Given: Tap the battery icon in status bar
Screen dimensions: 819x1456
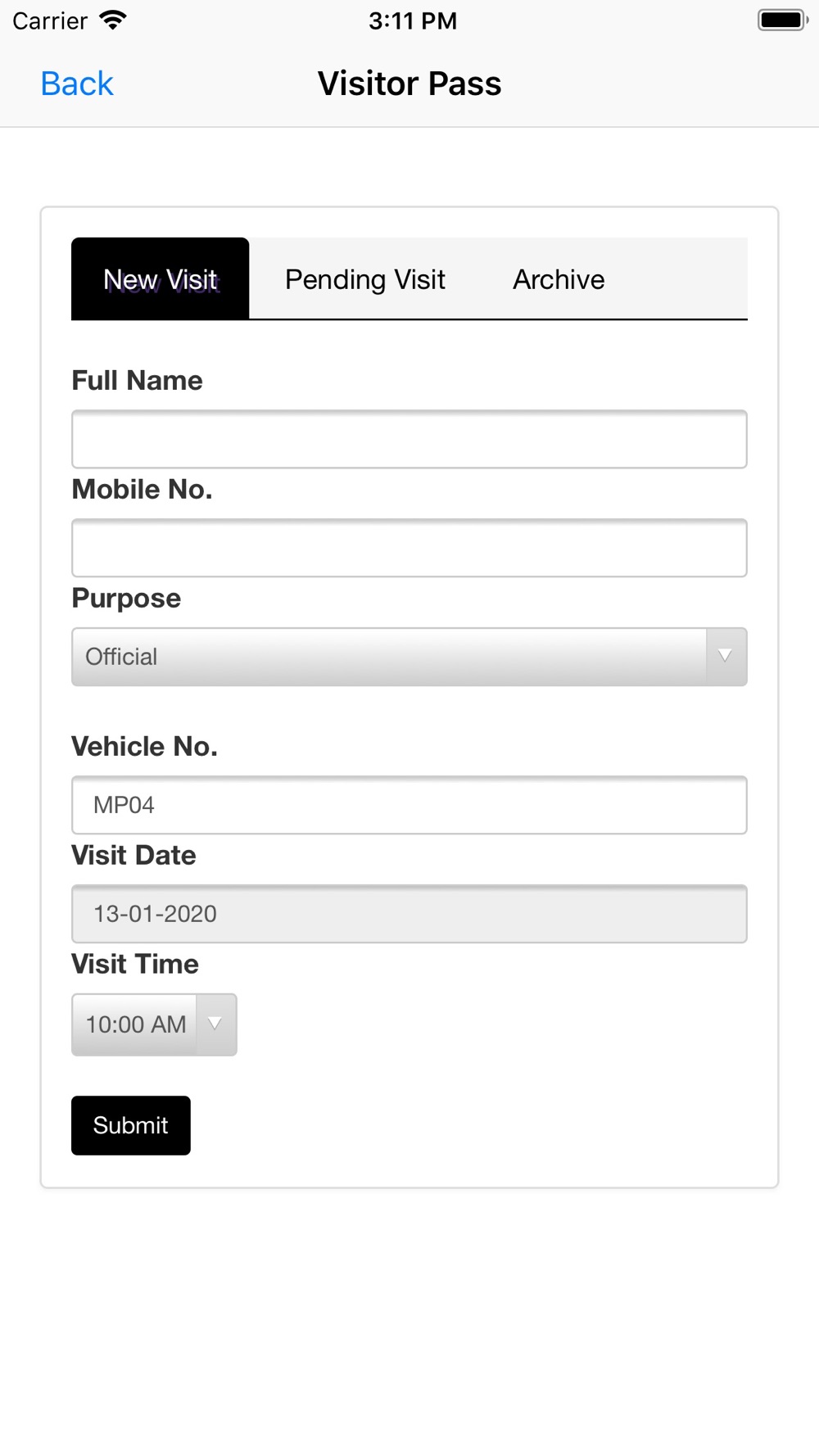Looking at the screenshot, I should pyautogui.click(x=782, y=20).
